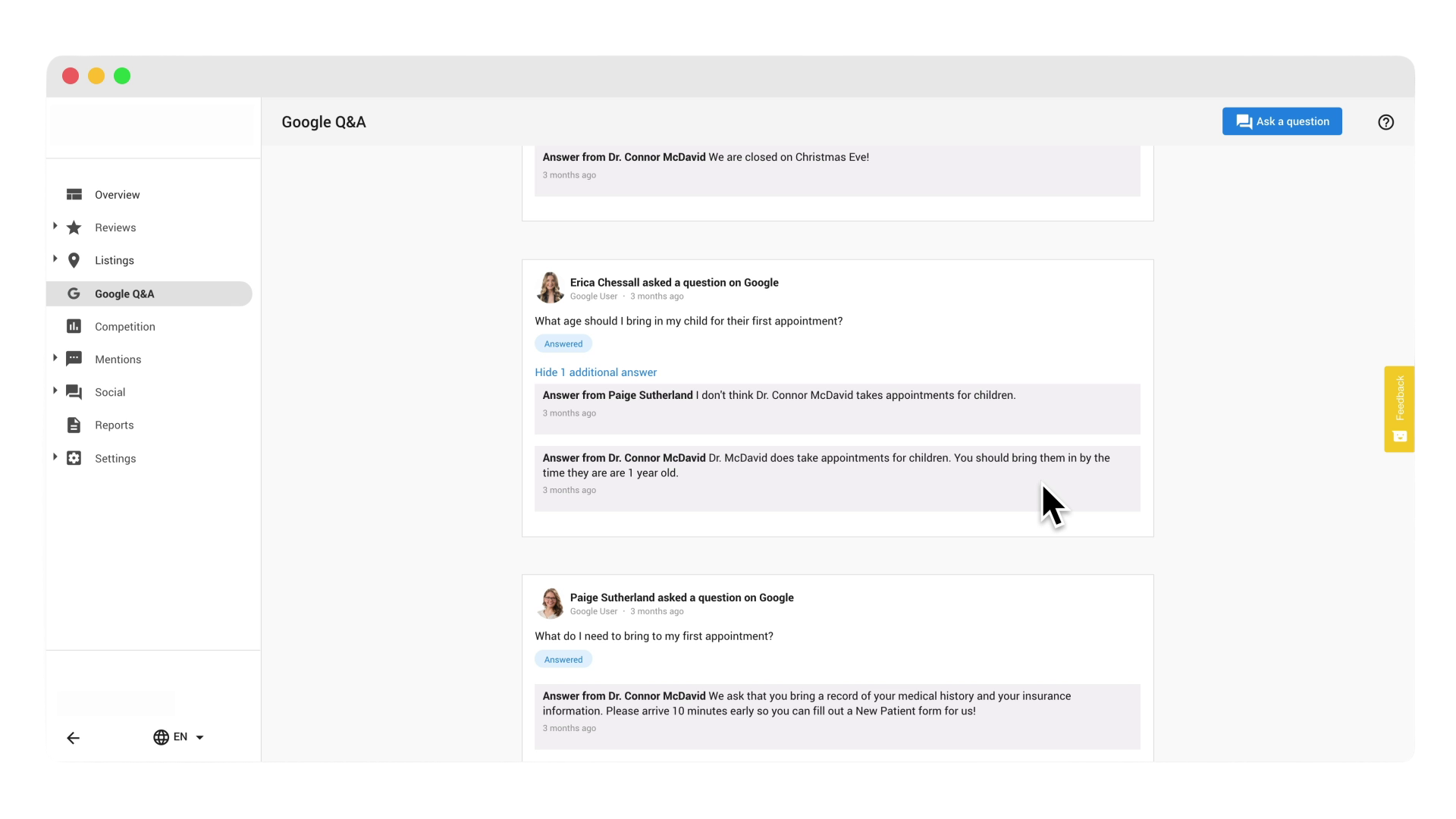The image size is (1456, 819).
Task: Expand the Mentions section in sidebar
Action: (55, 358)
